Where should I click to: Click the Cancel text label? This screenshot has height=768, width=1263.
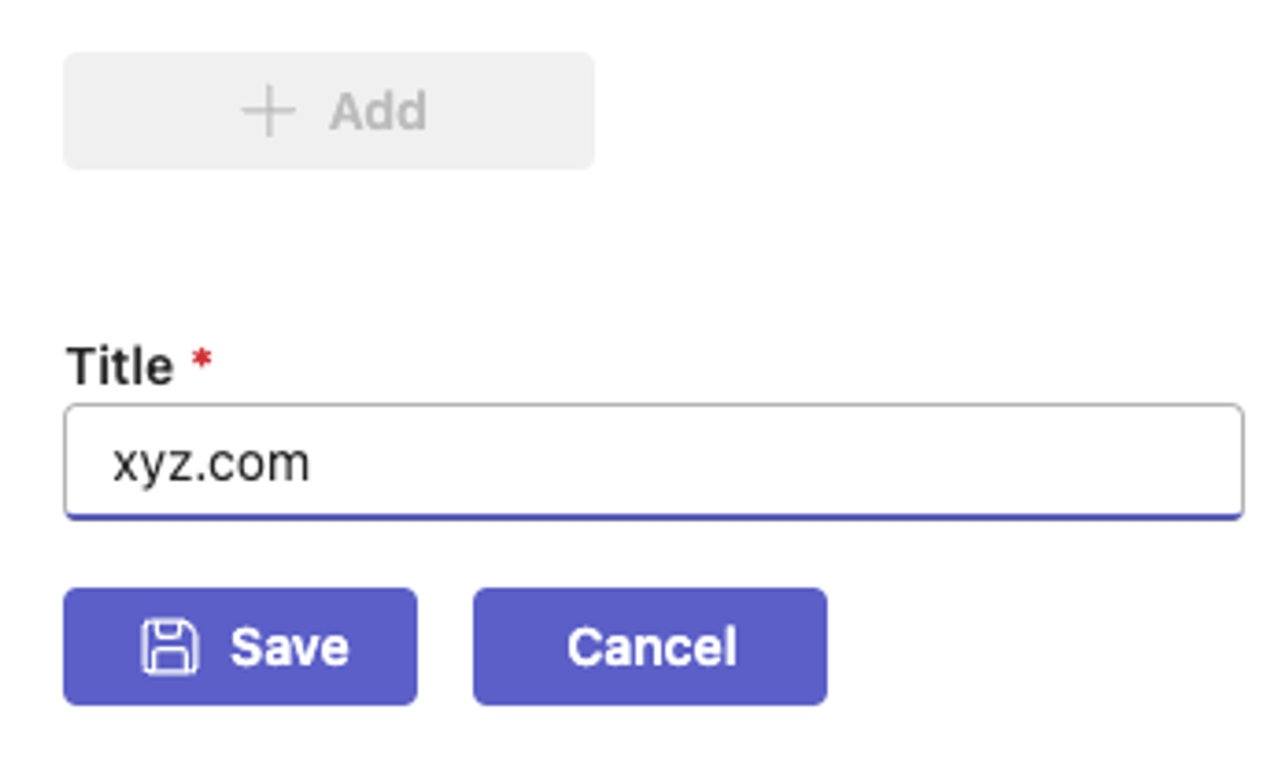tap(652, 647)
